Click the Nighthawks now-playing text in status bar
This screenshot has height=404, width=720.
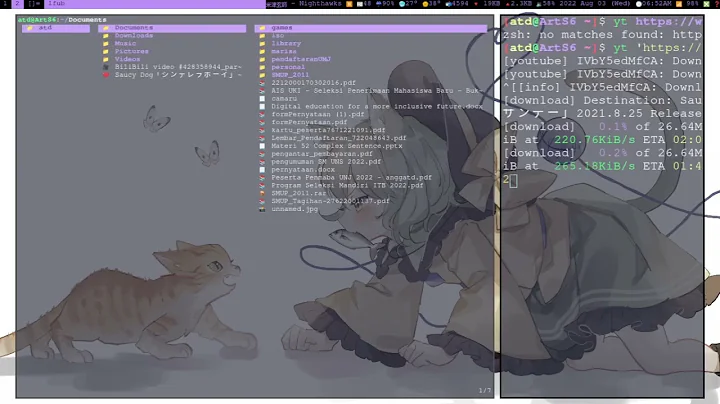(320, 4)
